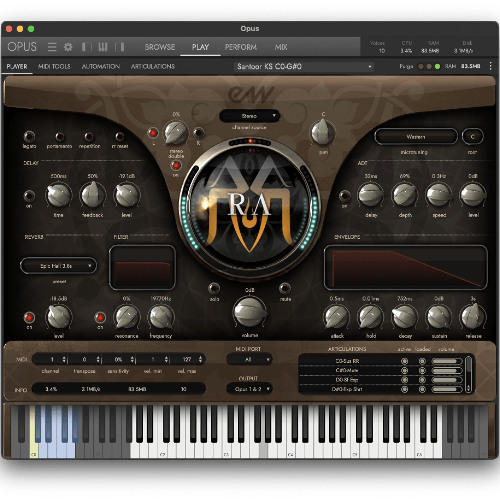
Task: Click the ADT speed knob
Action: (439, 195)
